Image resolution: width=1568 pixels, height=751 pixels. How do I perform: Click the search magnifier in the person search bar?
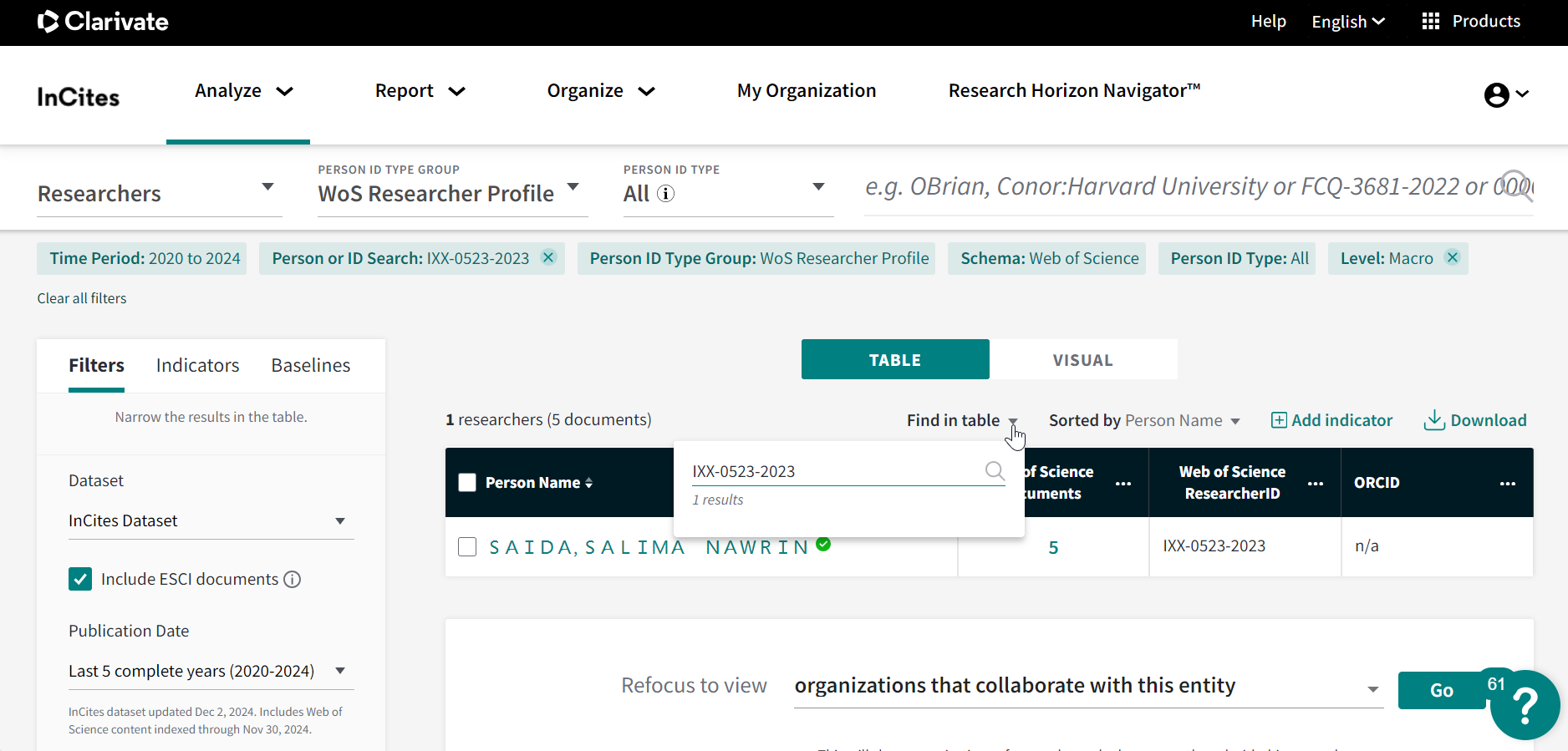tap(1515, 185)
